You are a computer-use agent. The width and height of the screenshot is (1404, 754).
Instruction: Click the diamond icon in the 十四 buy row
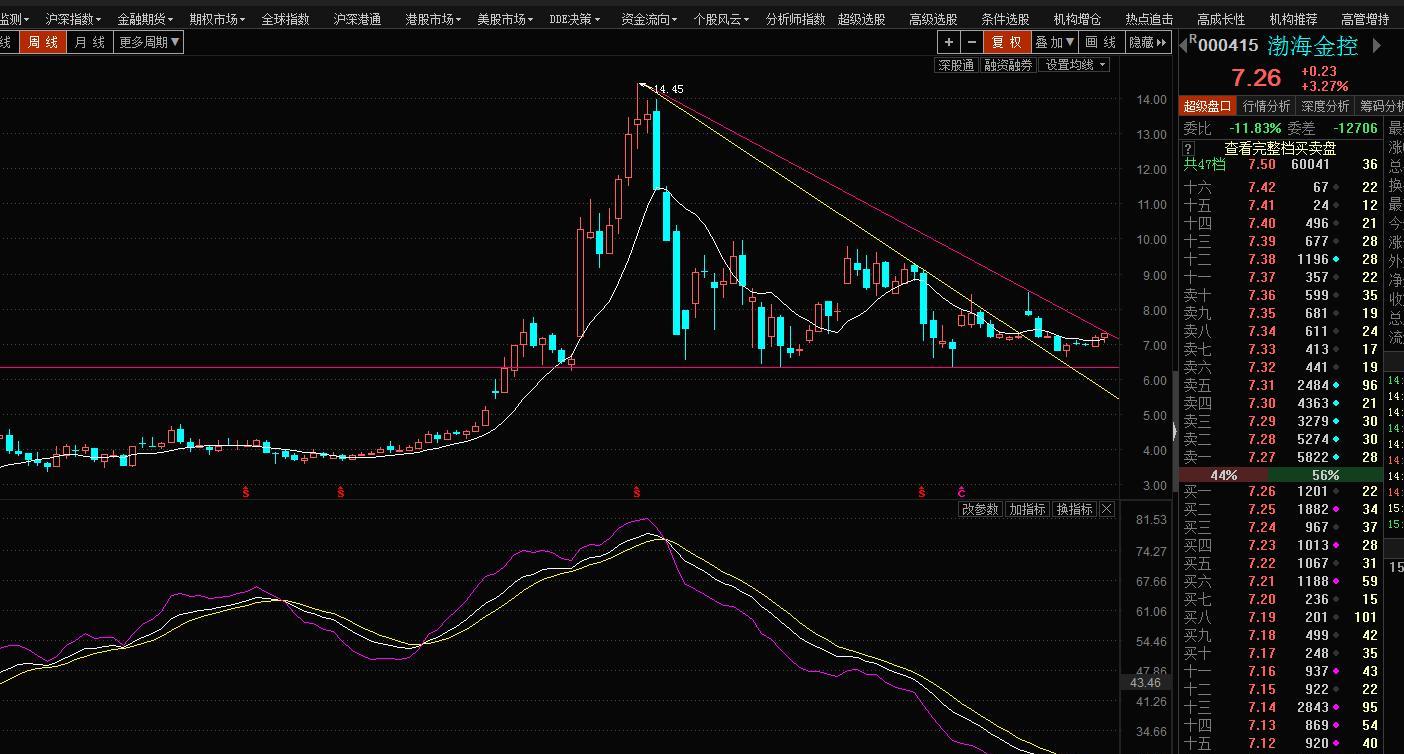pyautogui.click(x=1336, y=725)
